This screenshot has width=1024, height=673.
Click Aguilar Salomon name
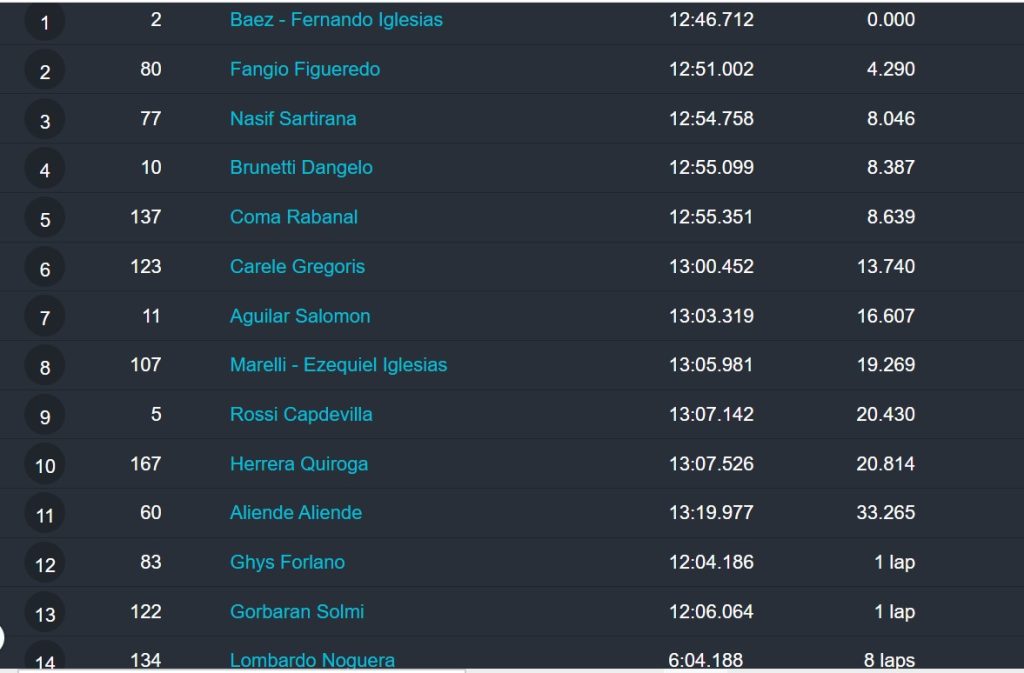pos(300,316)
